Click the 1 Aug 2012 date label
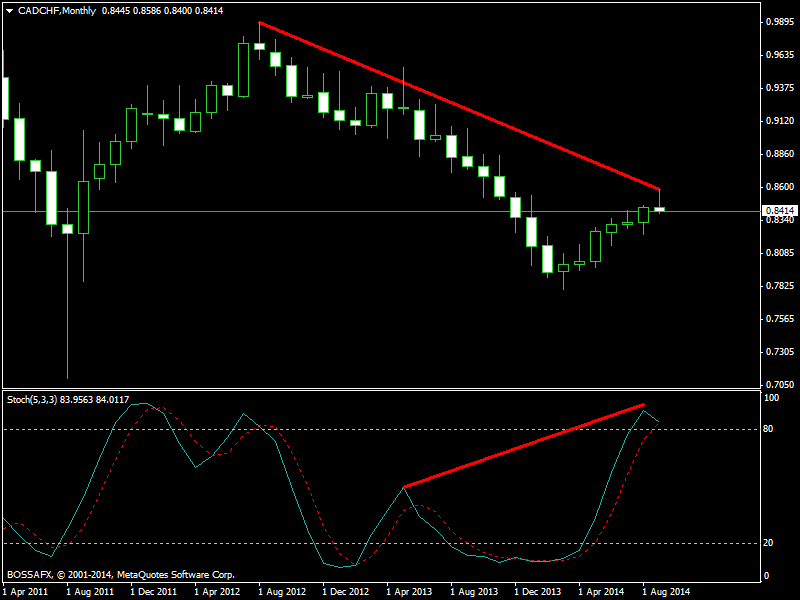Viewport: 800px width, 600px height. [x=282, y=592]
